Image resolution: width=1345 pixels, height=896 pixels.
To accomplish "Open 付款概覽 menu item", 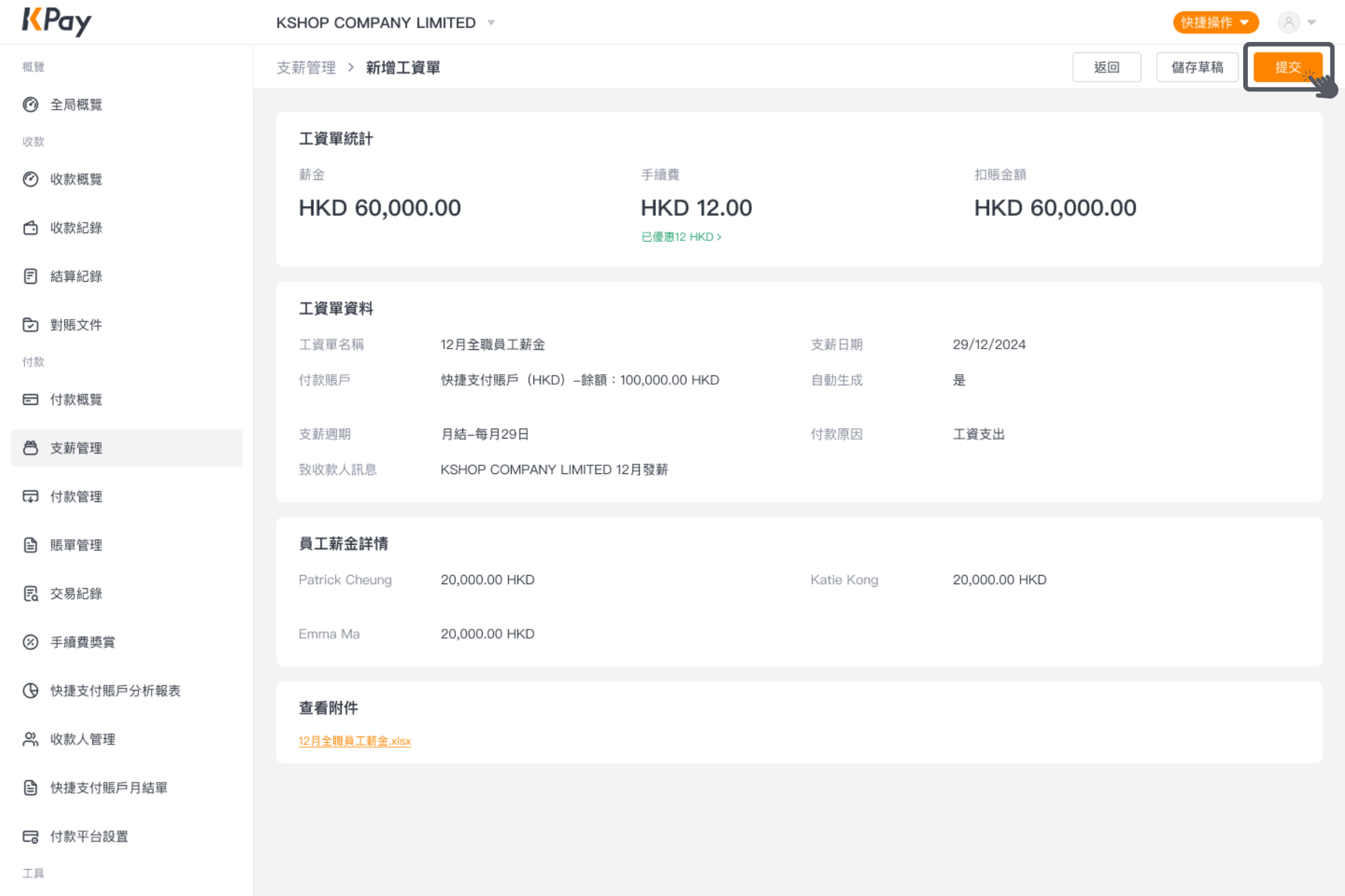I will point(76,400).
